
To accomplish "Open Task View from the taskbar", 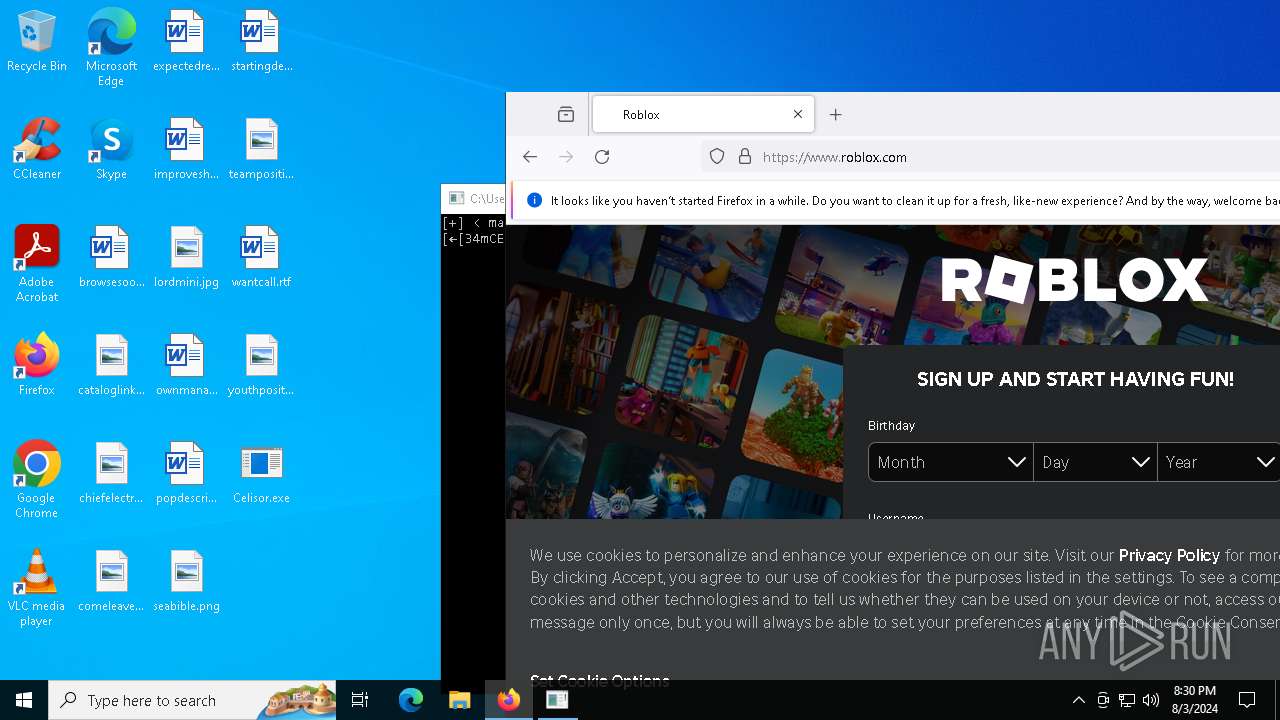I will [x=360, y=700].
